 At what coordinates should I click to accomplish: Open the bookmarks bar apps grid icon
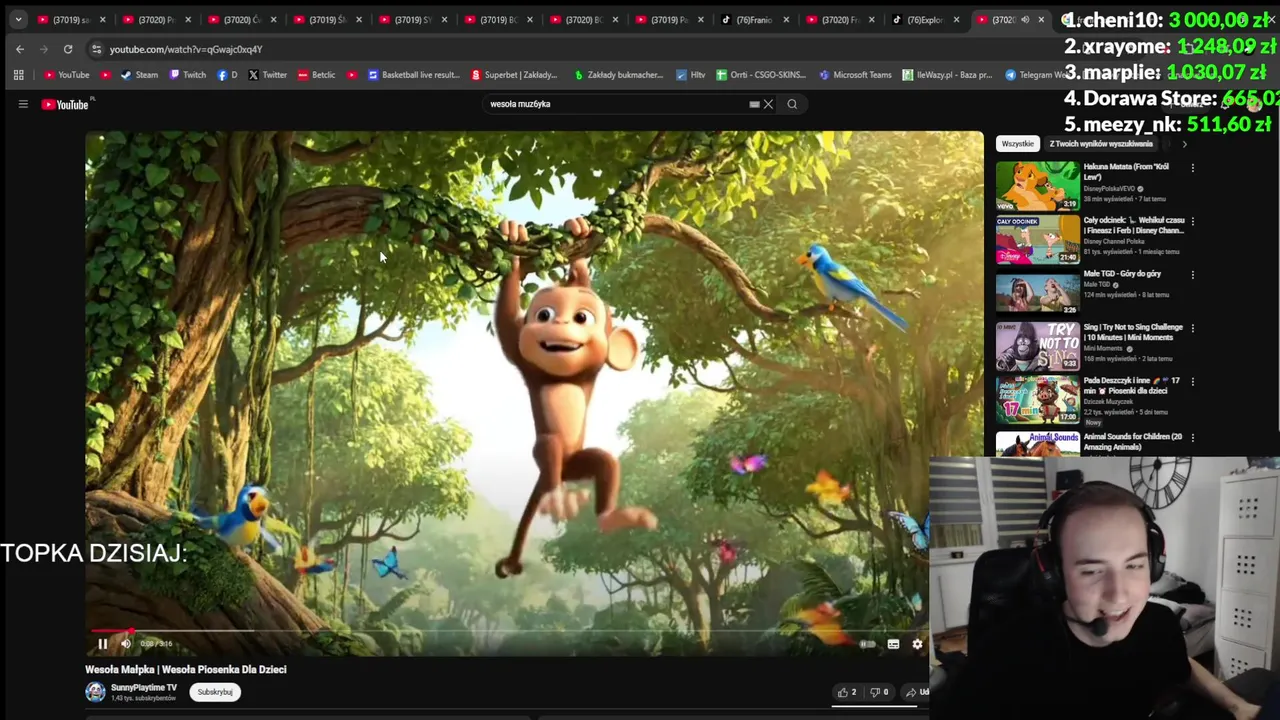[18, 75]
